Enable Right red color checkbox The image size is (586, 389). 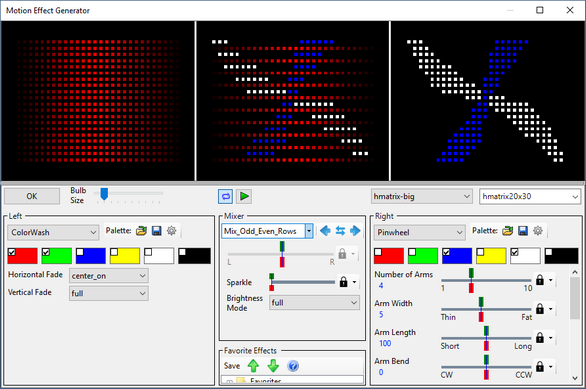pos(378,252)
